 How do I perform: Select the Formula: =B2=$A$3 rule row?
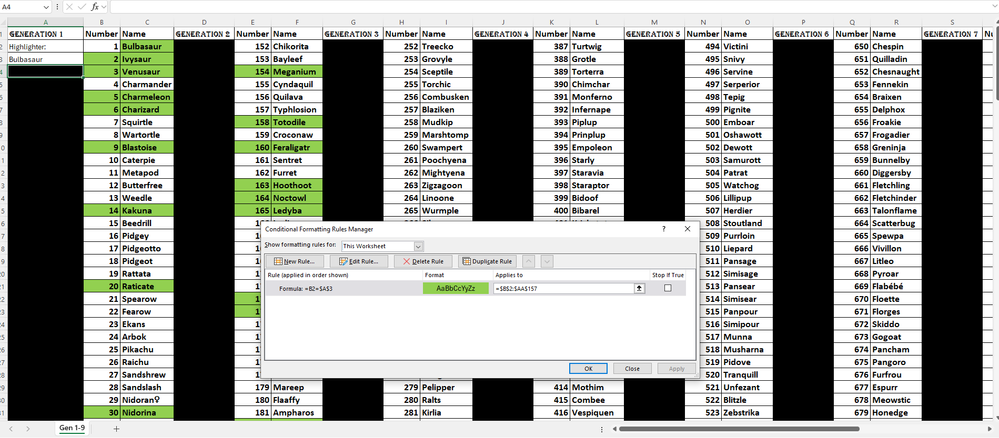coord(475,288)
